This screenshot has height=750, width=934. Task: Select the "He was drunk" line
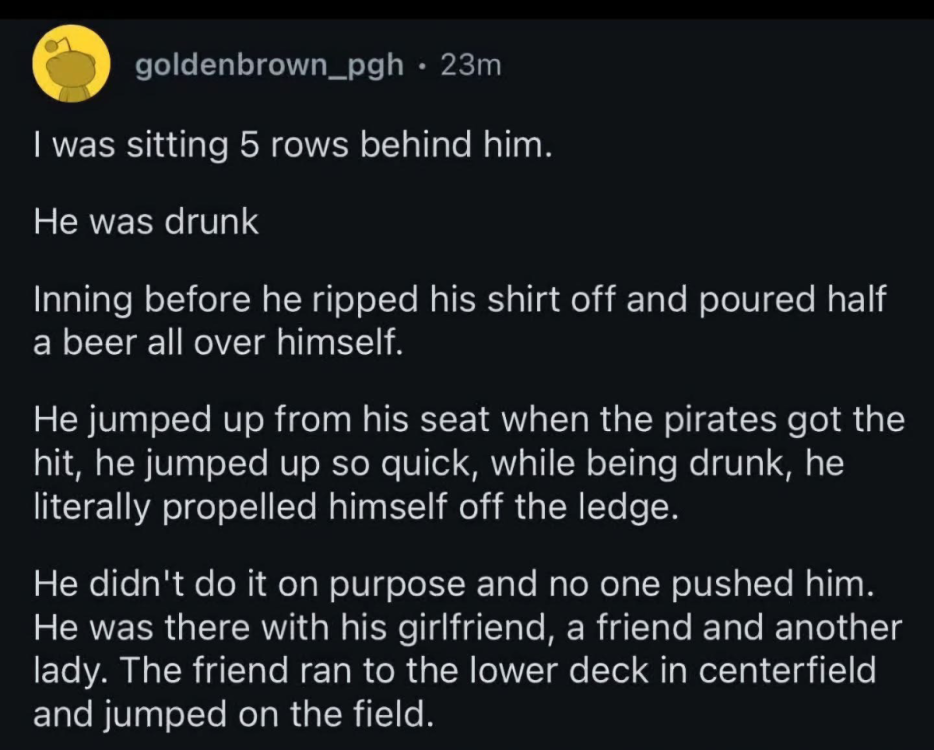point(146,222)
